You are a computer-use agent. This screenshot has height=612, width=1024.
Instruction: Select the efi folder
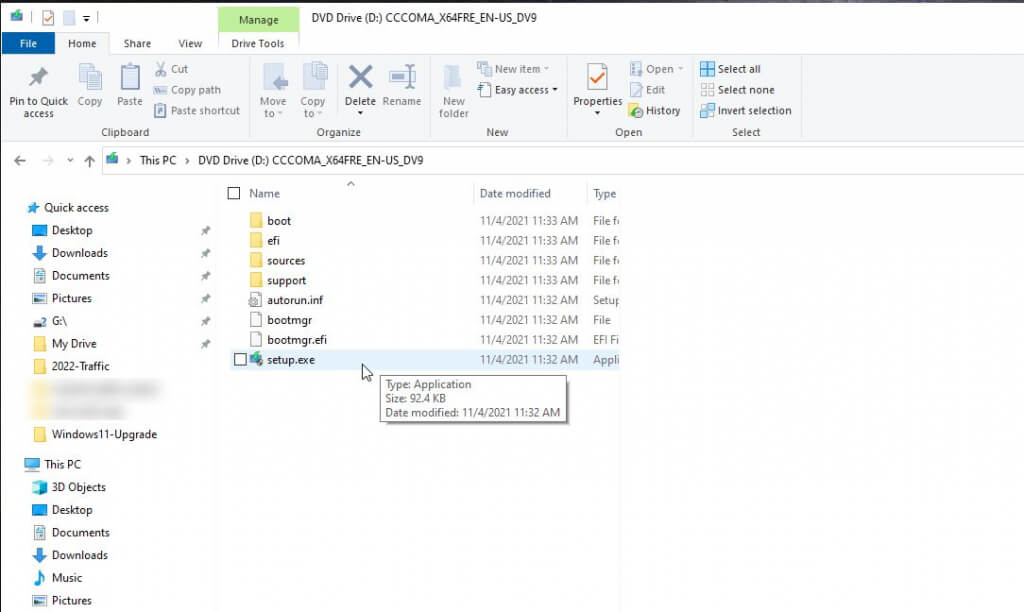tap(273, 240)
